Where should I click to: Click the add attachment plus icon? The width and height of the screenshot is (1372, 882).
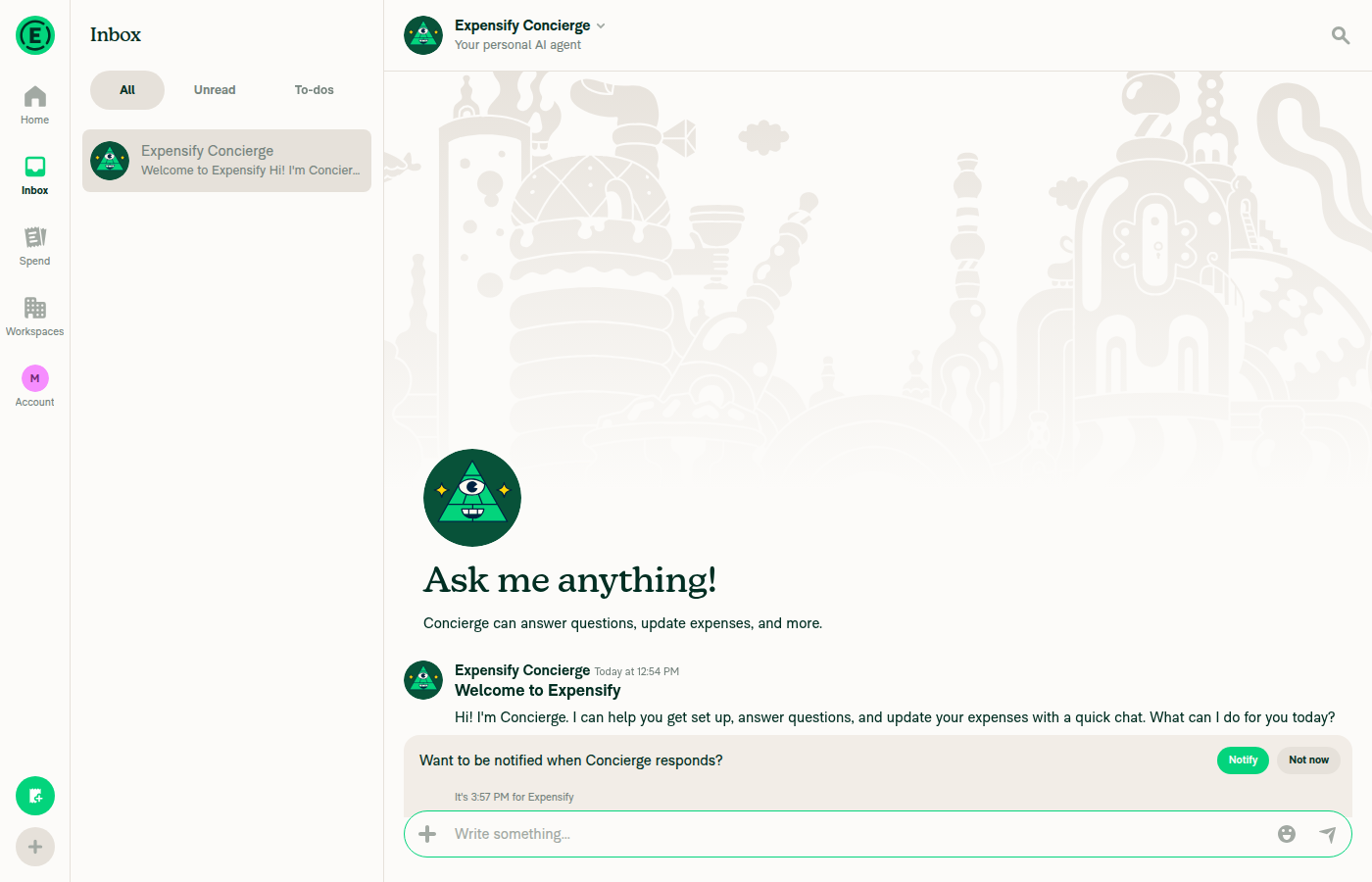click(427, 834)
